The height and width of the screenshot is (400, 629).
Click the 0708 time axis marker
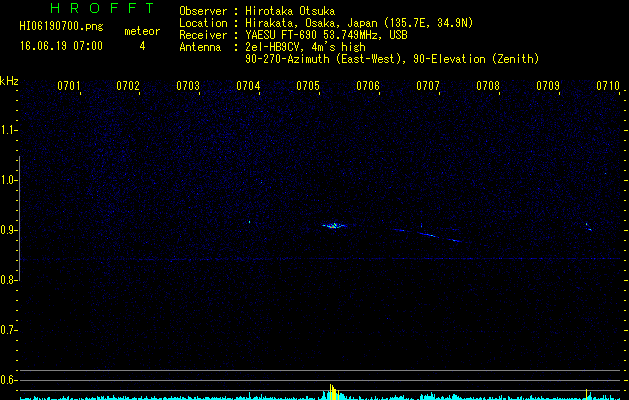(488, 85)
